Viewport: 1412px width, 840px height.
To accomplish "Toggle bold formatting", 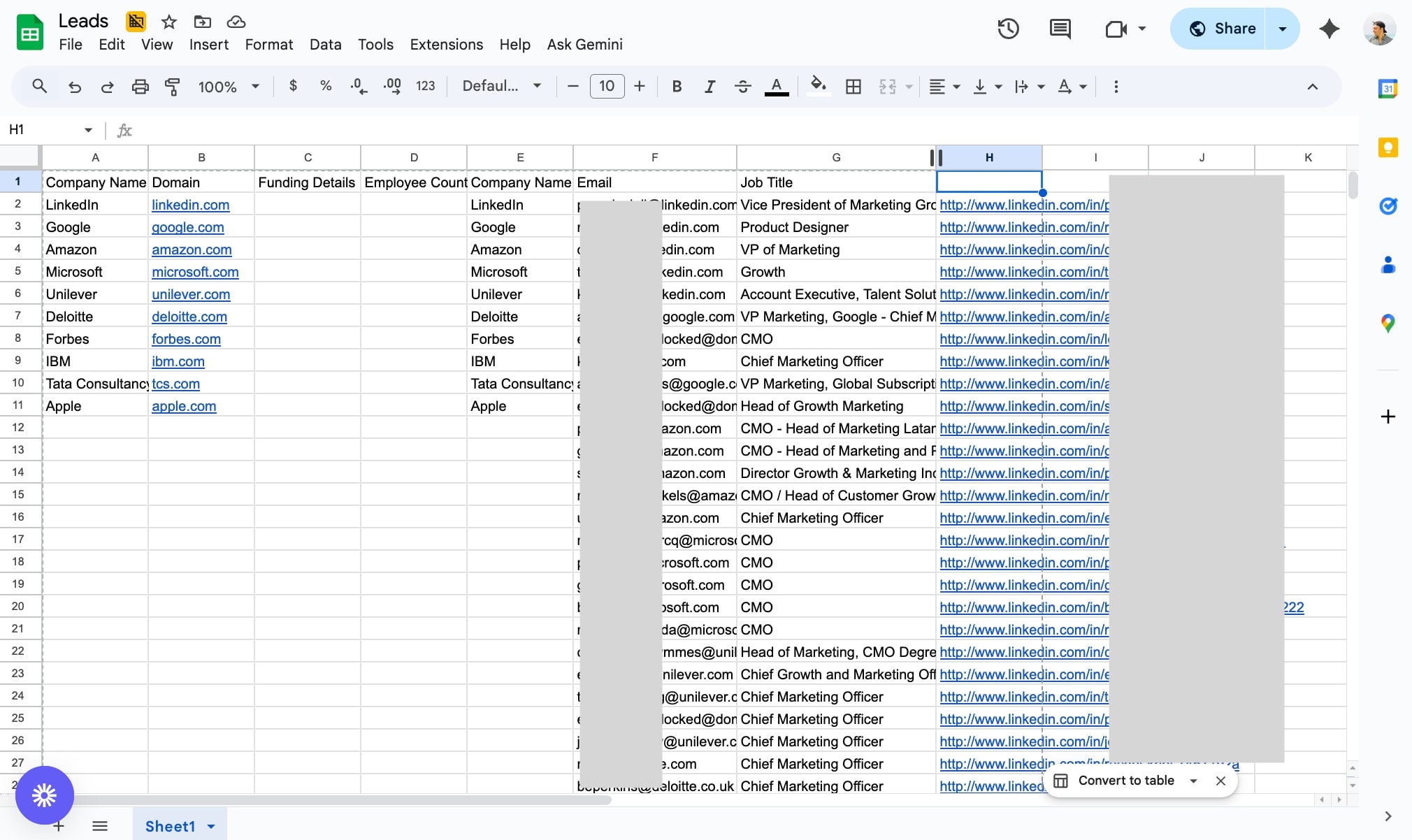I will tap(676, 87).
